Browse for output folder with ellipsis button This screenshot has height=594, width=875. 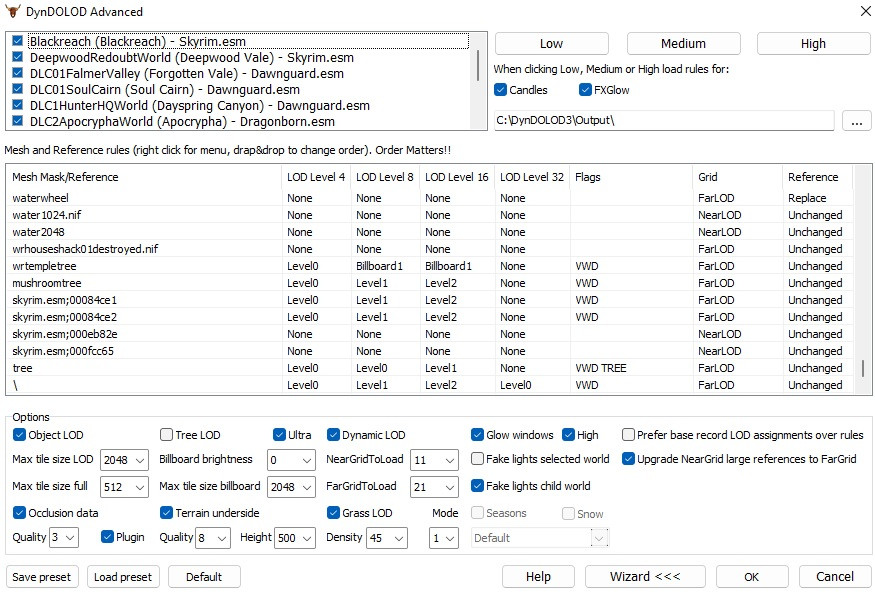click(857, 121)
